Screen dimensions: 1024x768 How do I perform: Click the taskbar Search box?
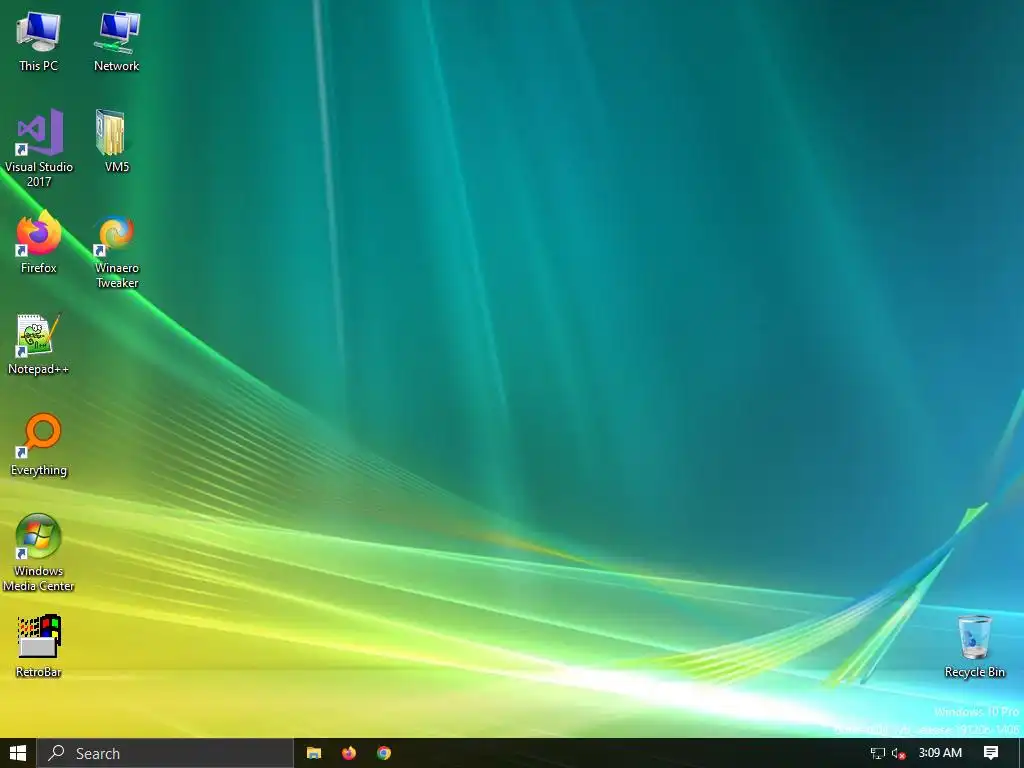(x=165, y=753)
